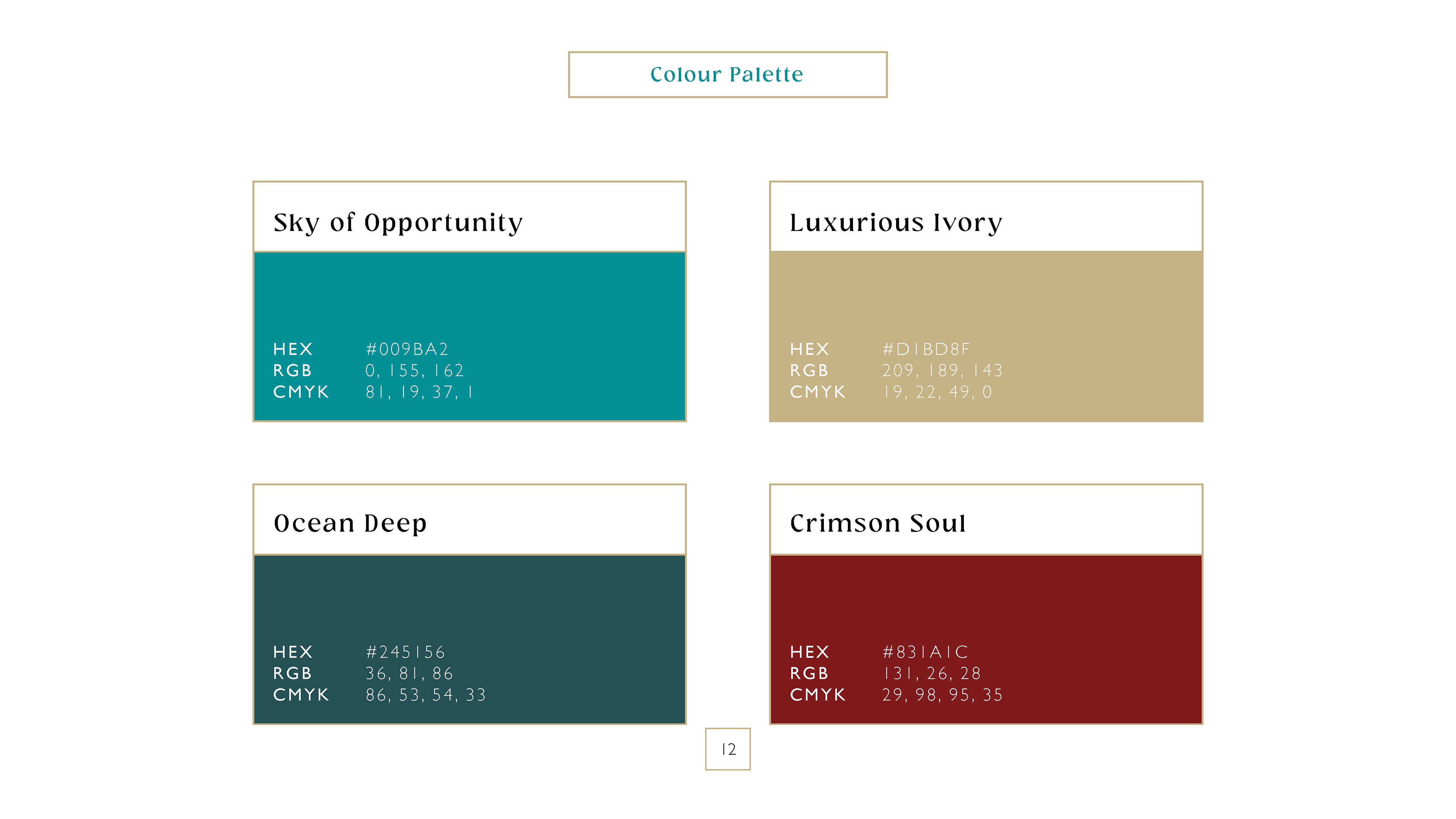Screen dimensions: 1456x819
Task: Select the Sky of Opportunity teal swatch
Action: point(469,336)
